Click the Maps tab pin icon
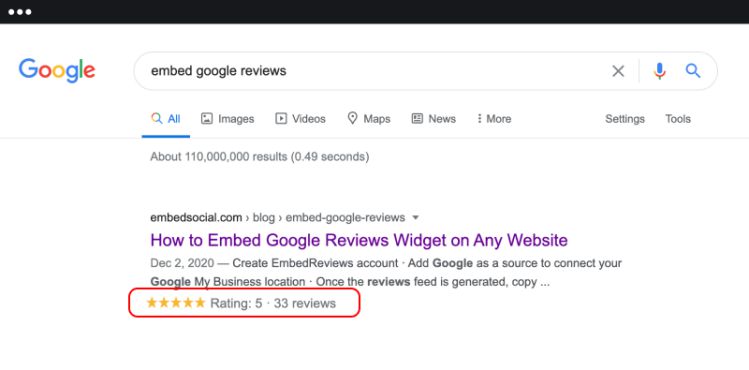The image size is (749, 370). 353,118
